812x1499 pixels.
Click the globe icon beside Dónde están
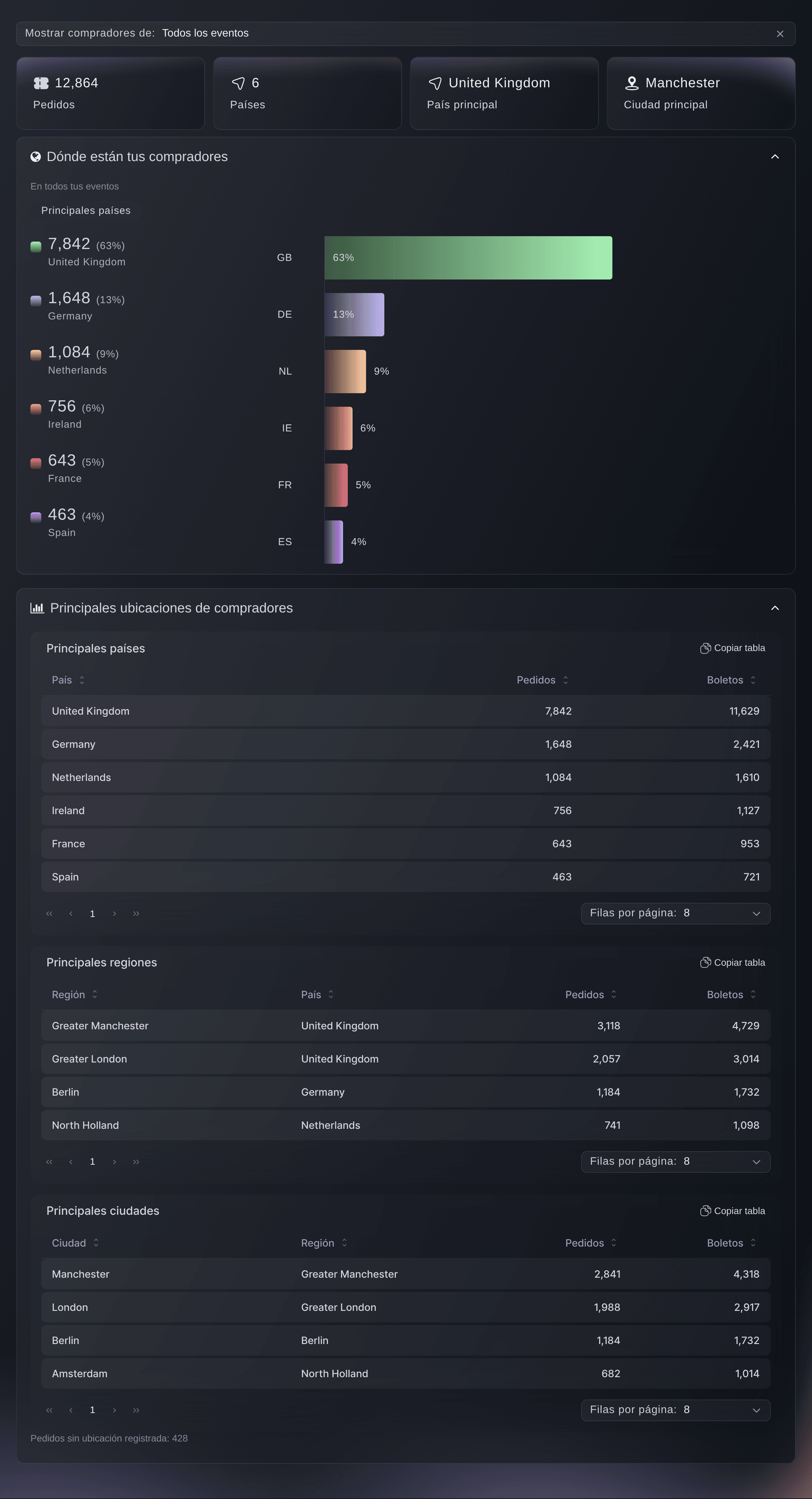click(36, 157)
